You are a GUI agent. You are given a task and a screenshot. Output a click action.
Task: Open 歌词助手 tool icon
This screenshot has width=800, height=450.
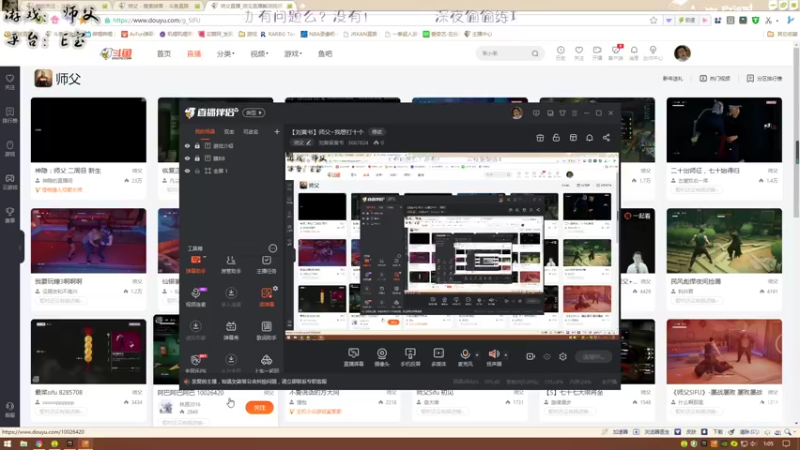266,330
